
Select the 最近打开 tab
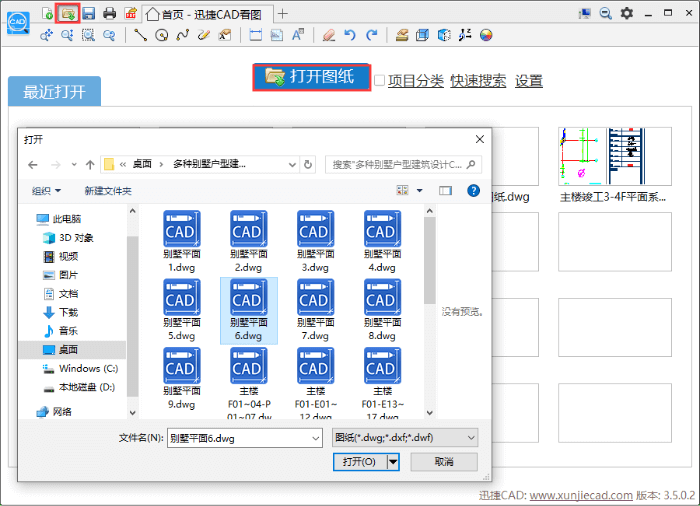[x=54, y=92]
